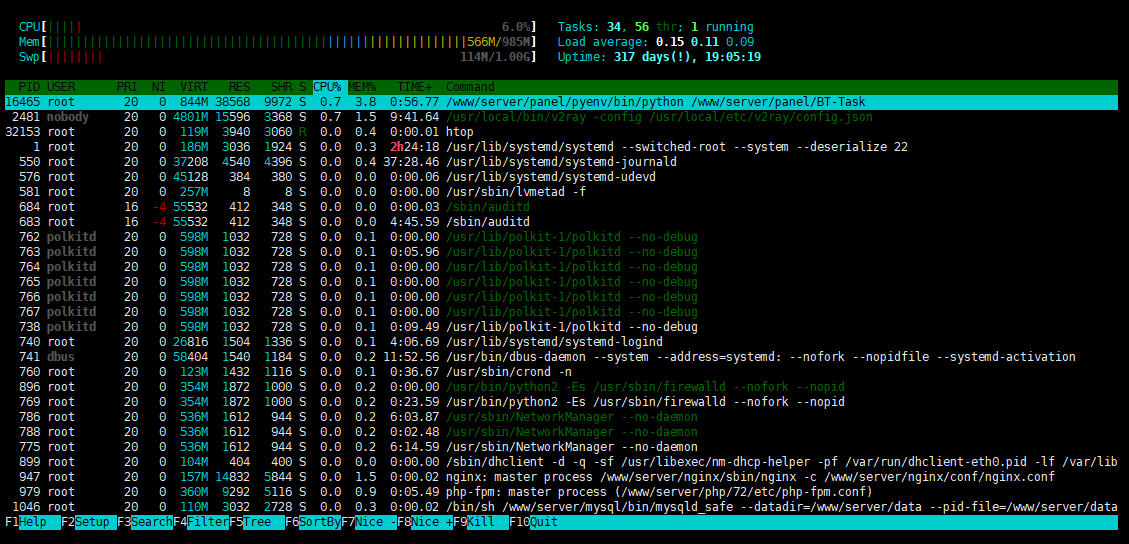Click the CPU usage meter bar

278,27
